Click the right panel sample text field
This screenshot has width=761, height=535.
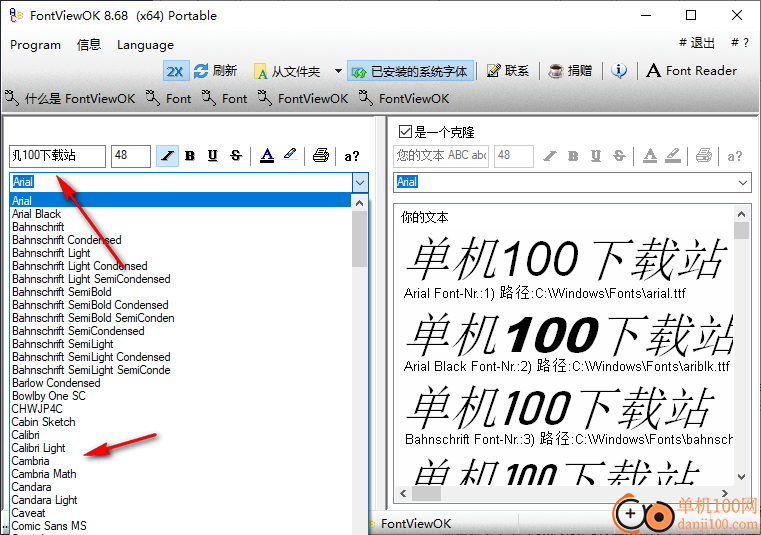click(441, 156)
